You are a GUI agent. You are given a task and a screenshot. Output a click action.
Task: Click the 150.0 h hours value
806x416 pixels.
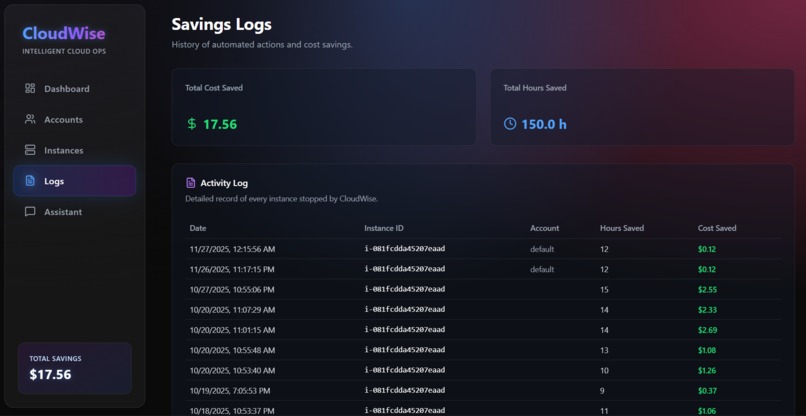pyautogui.click(x=544, y=124)
